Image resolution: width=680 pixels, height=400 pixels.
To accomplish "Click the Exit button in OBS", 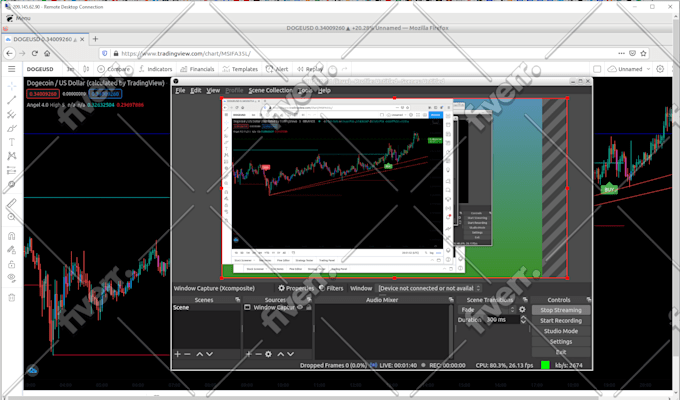I will coord(561,352).
